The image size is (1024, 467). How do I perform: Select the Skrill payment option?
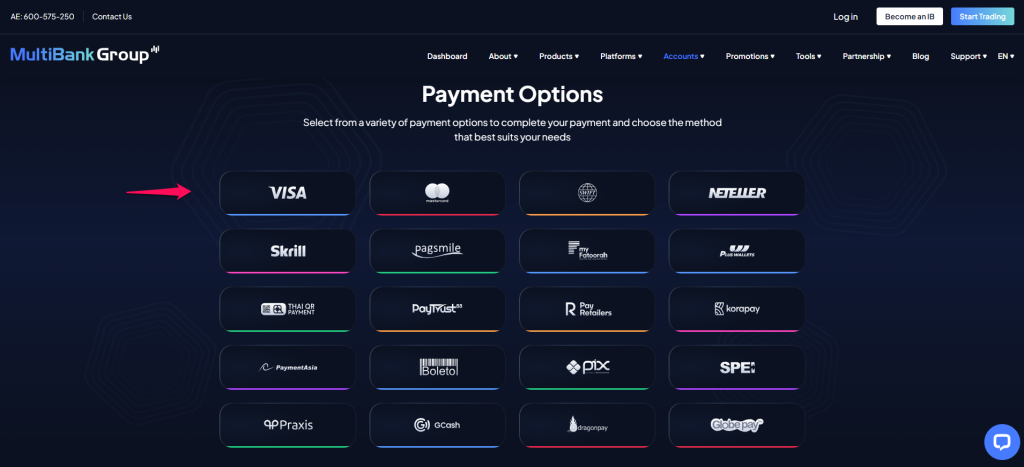[x=287, y=250]
